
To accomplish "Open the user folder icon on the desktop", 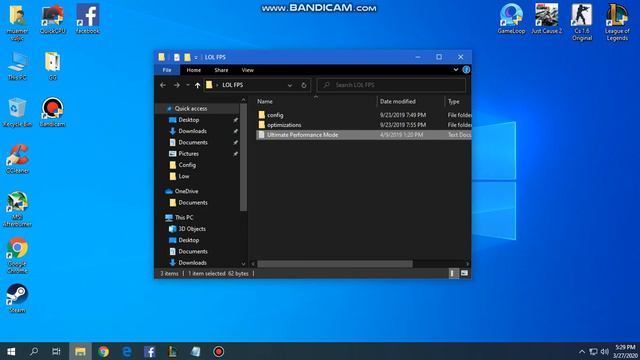I will pos(17,22).
